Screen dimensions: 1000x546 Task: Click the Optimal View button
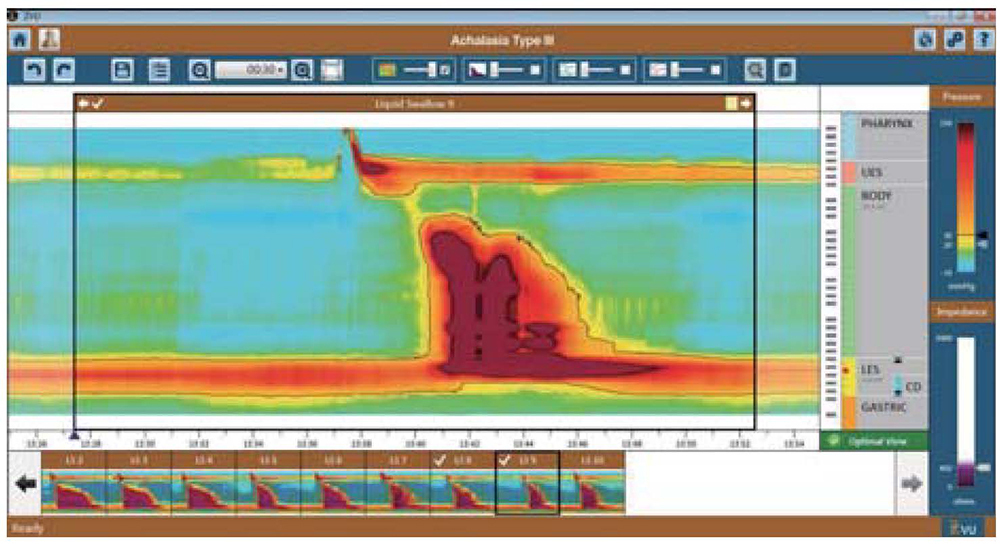pos(874,440)
